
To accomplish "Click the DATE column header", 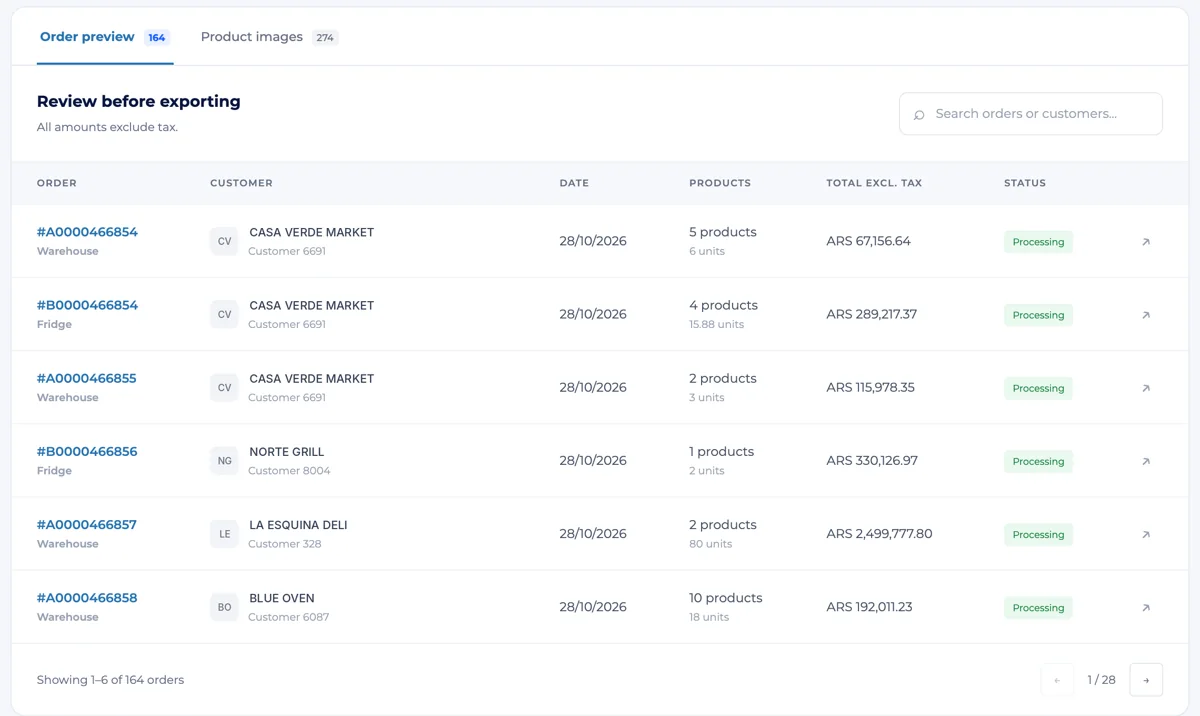I will click(574, 183).
